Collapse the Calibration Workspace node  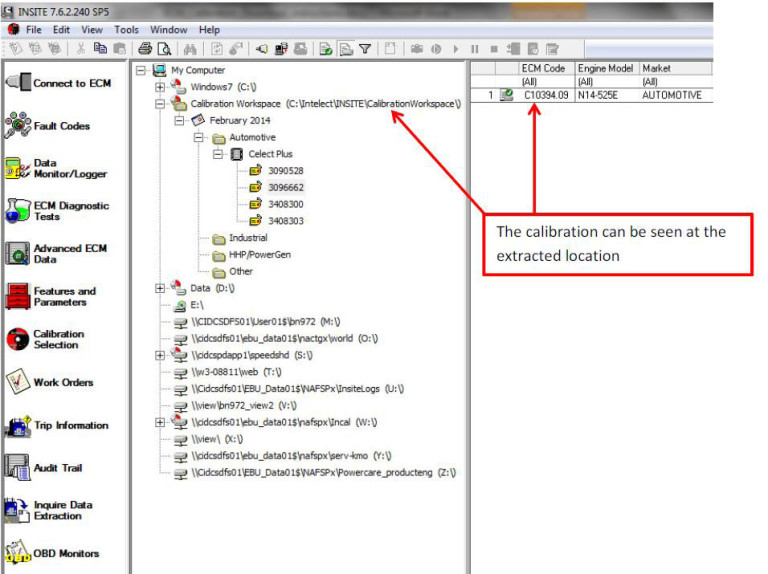[160, 103]
